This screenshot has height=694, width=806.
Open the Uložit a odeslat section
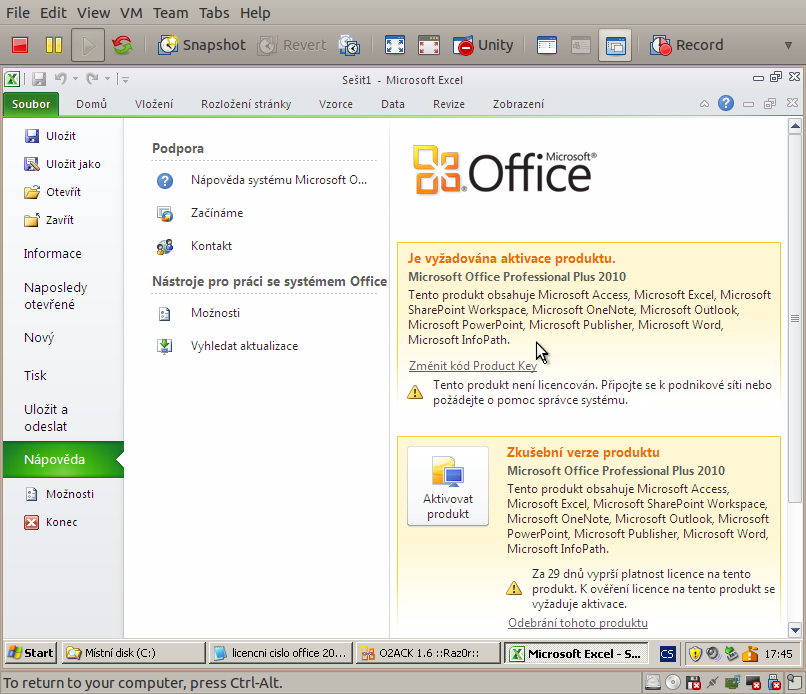click(x=46, y=418)
